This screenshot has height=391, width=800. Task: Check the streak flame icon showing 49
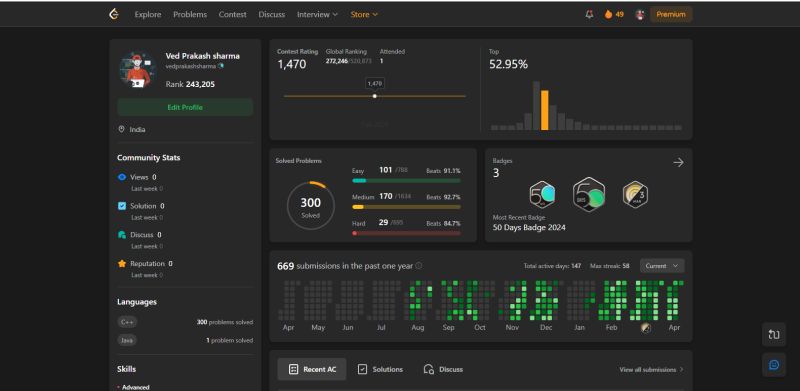point(608,14)
